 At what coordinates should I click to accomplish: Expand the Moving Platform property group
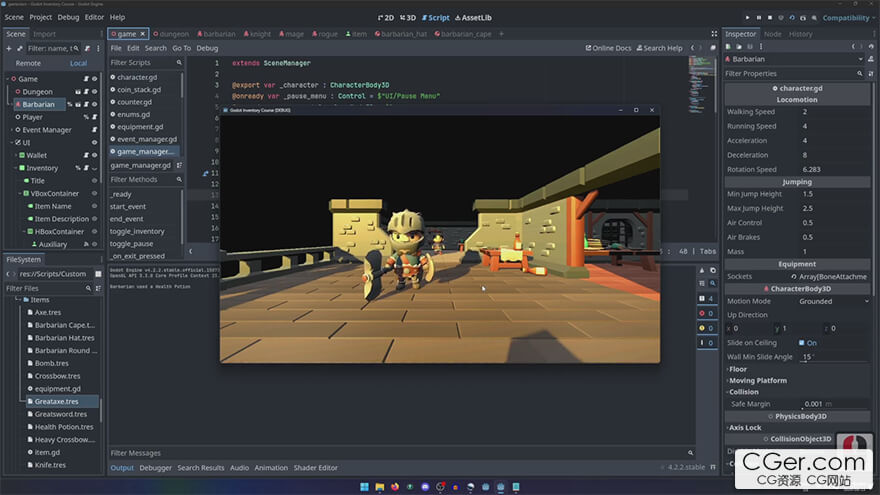[757, 381]
